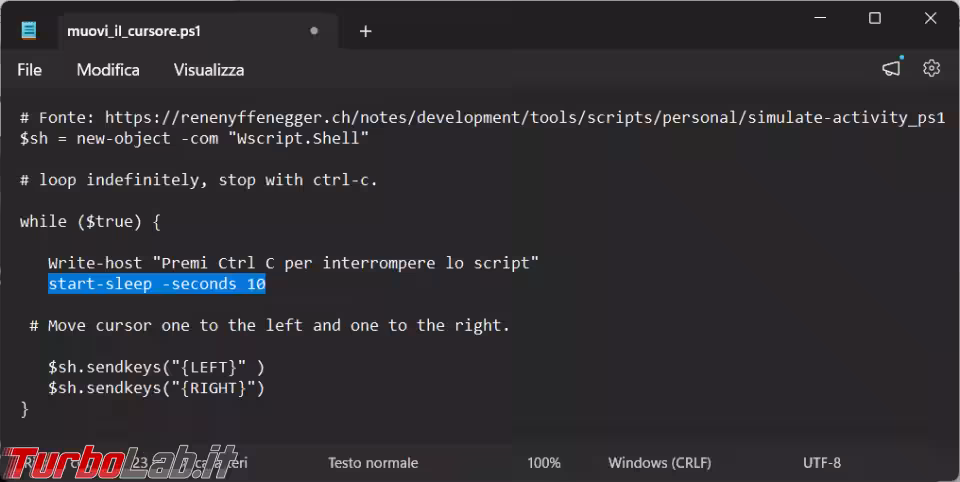Screen dimensions: 960x482
Task: Click the highlighted start-sleep -seconds 10 line
Action: [x=157, y=284]
